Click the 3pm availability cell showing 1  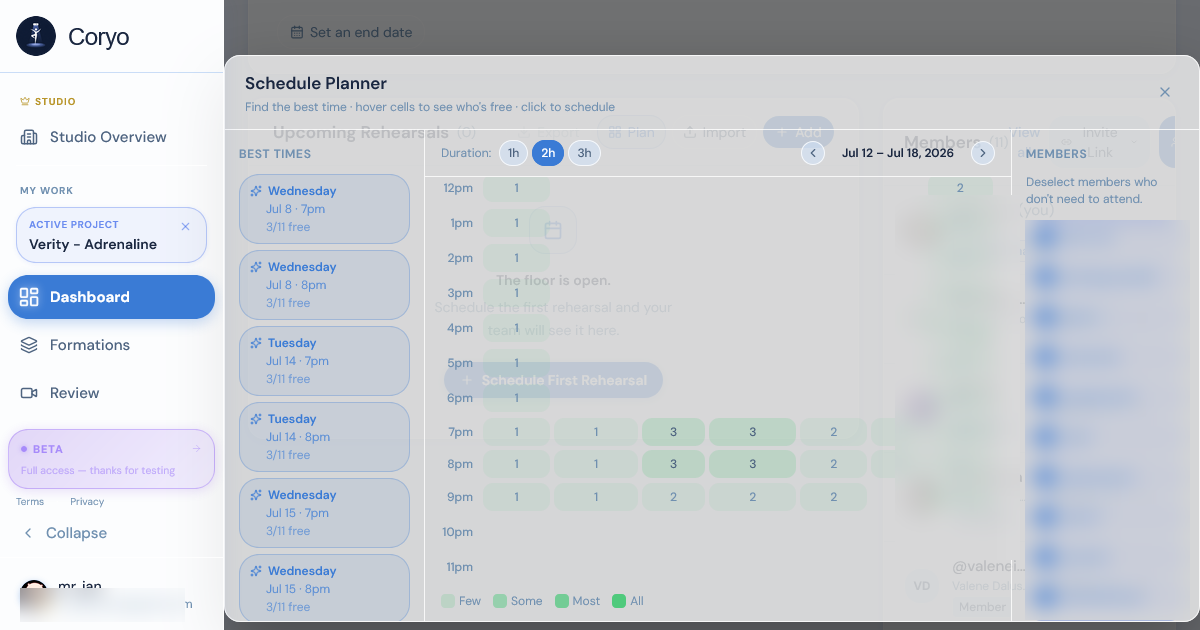517,293
